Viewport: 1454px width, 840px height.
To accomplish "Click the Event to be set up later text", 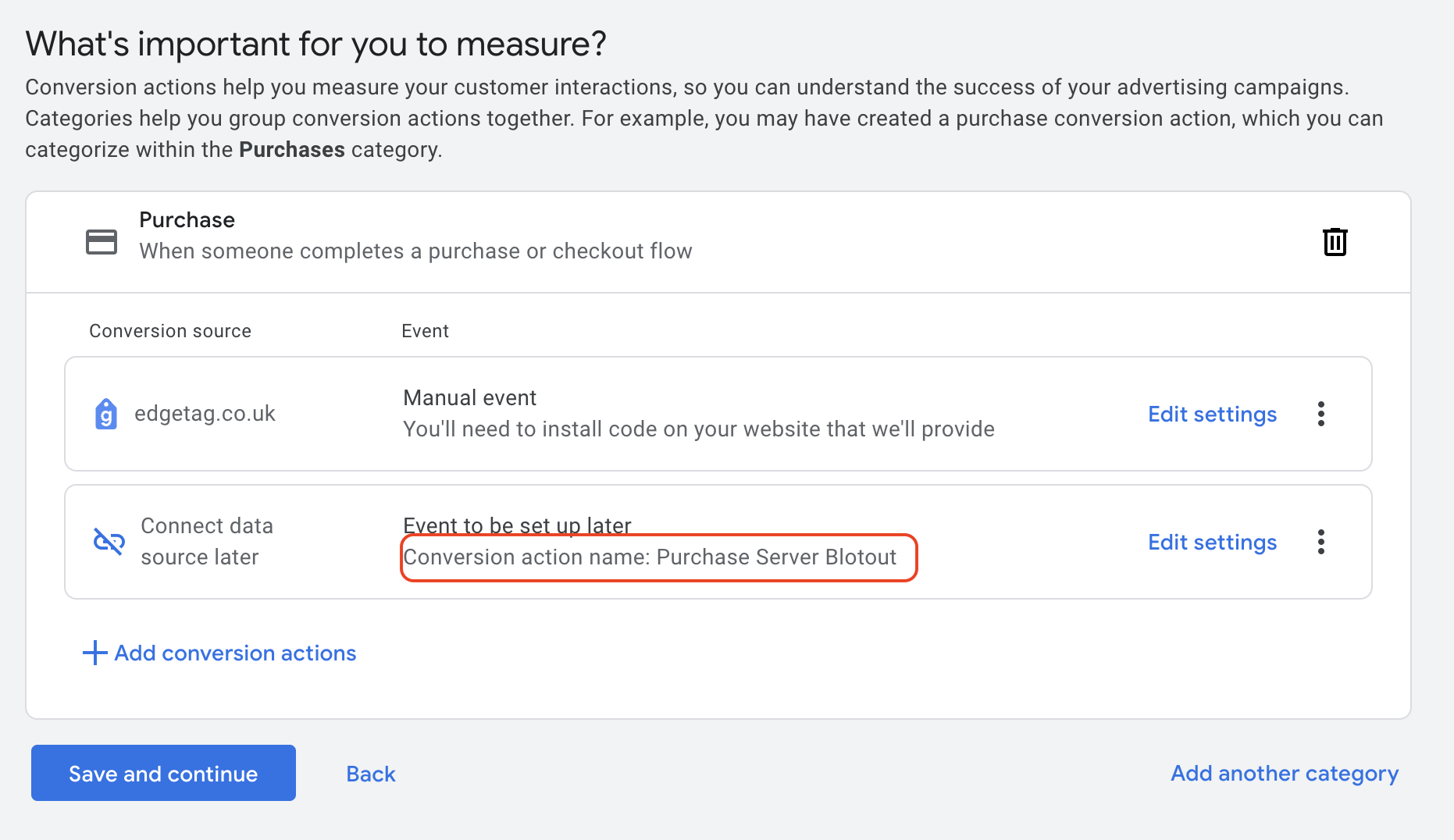I will tap(517, 525).
